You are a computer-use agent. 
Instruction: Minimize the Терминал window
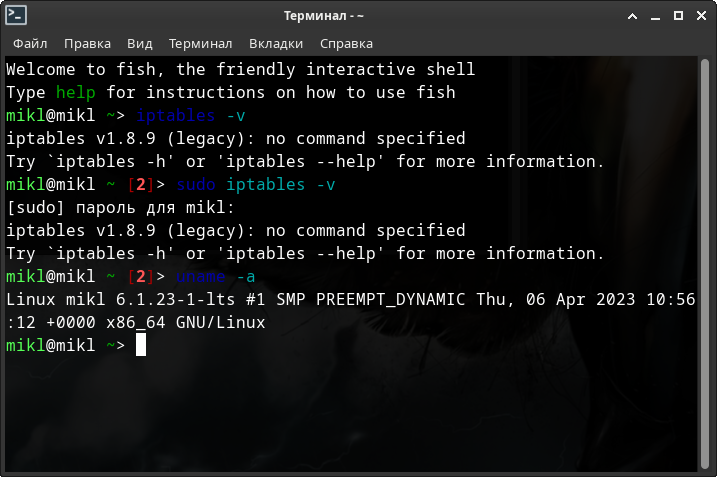click(x=656, y=16)
